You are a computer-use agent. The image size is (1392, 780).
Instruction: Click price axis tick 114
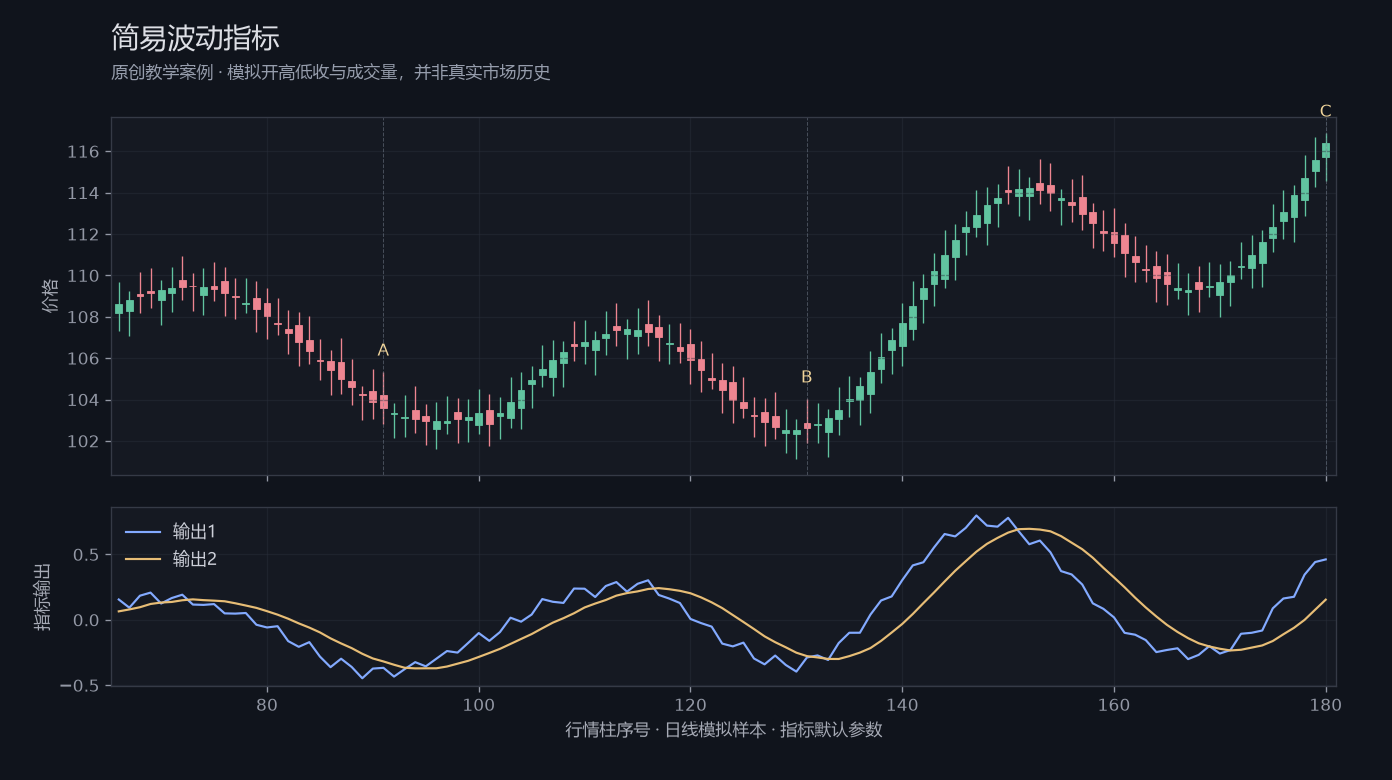(84, 193)
